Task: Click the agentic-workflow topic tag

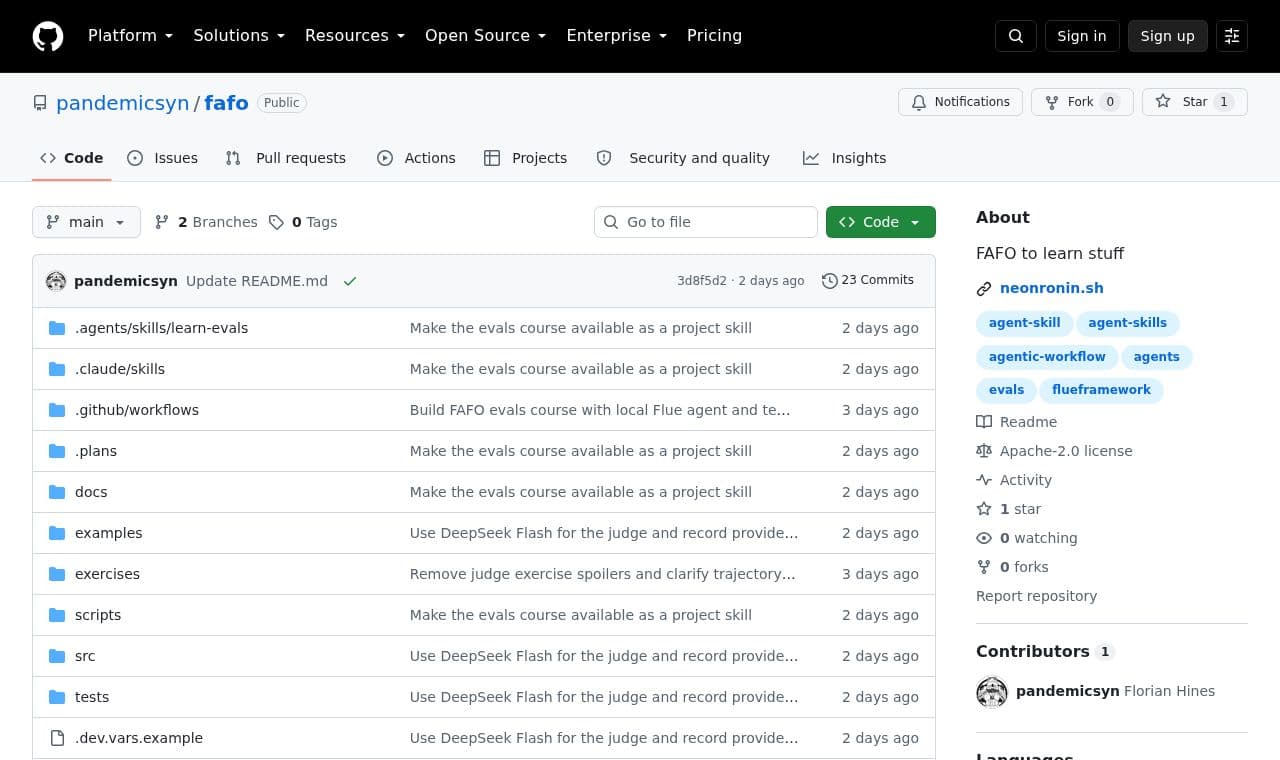Action: [x=1047, y=357]
